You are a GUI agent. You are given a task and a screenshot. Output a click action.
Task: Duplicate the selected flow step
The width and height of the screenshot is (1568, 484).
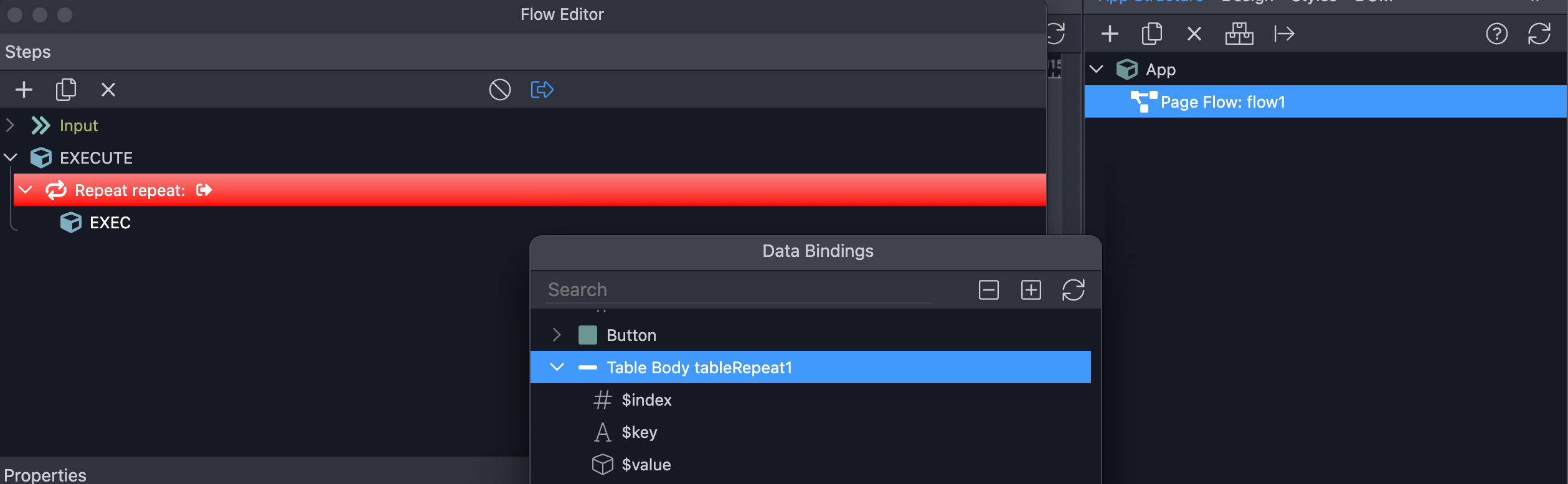pyautogui.click(x=66, y=89)
